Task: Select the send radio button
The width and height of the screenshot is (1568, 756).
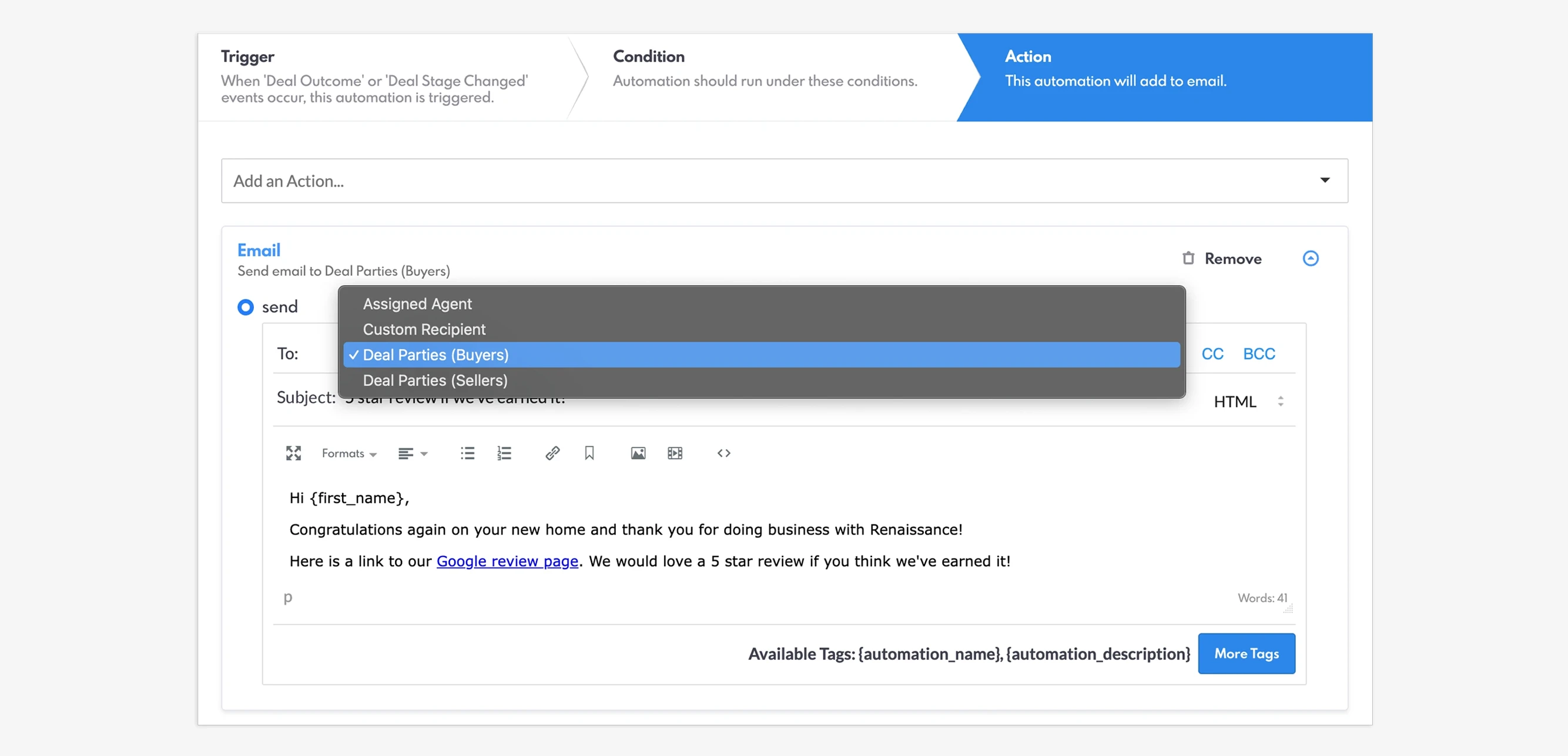Action: (x=245, y=307)
